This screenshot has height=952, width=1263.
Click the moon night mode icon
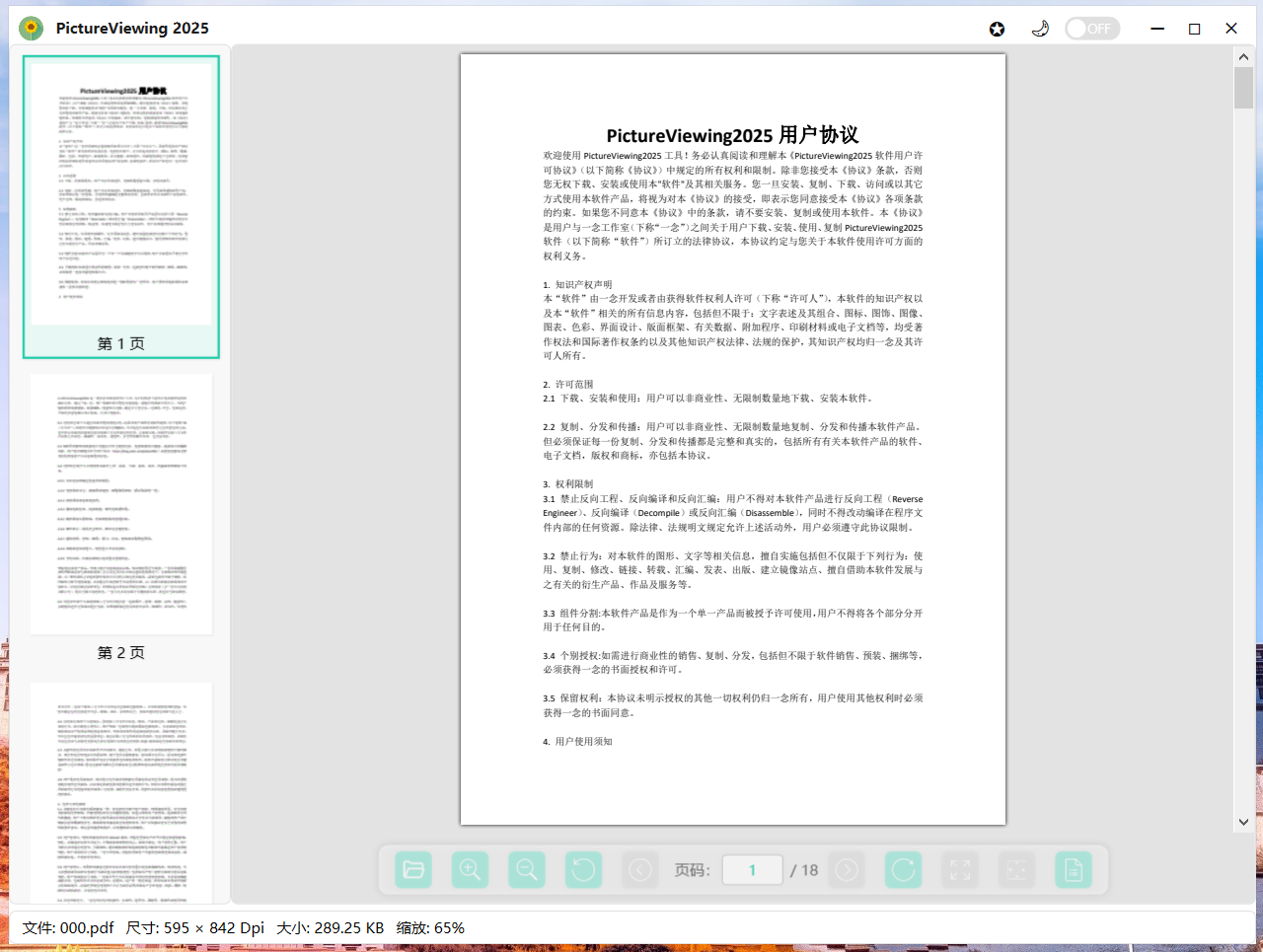1040,29
